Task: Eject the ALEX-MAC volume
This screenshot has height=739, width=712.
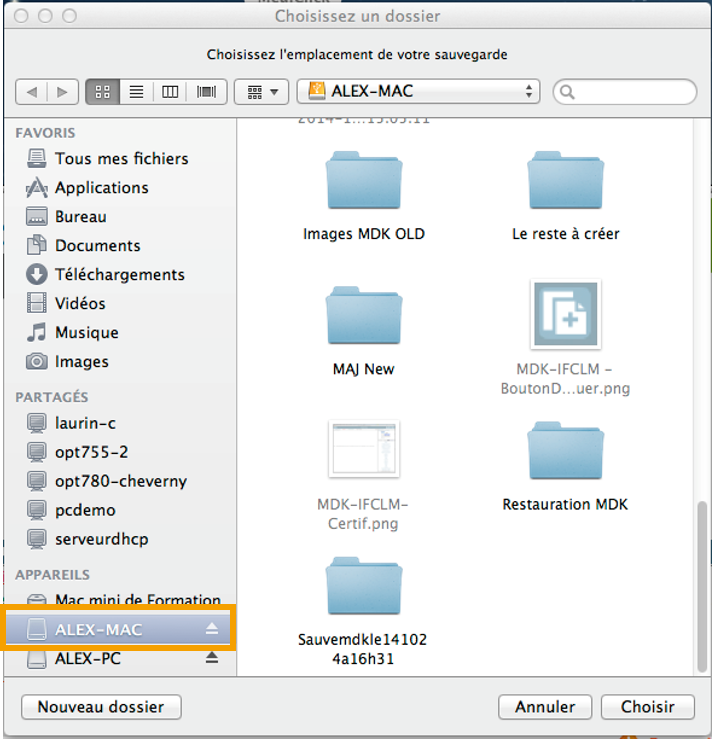Action: coord(212,629)
